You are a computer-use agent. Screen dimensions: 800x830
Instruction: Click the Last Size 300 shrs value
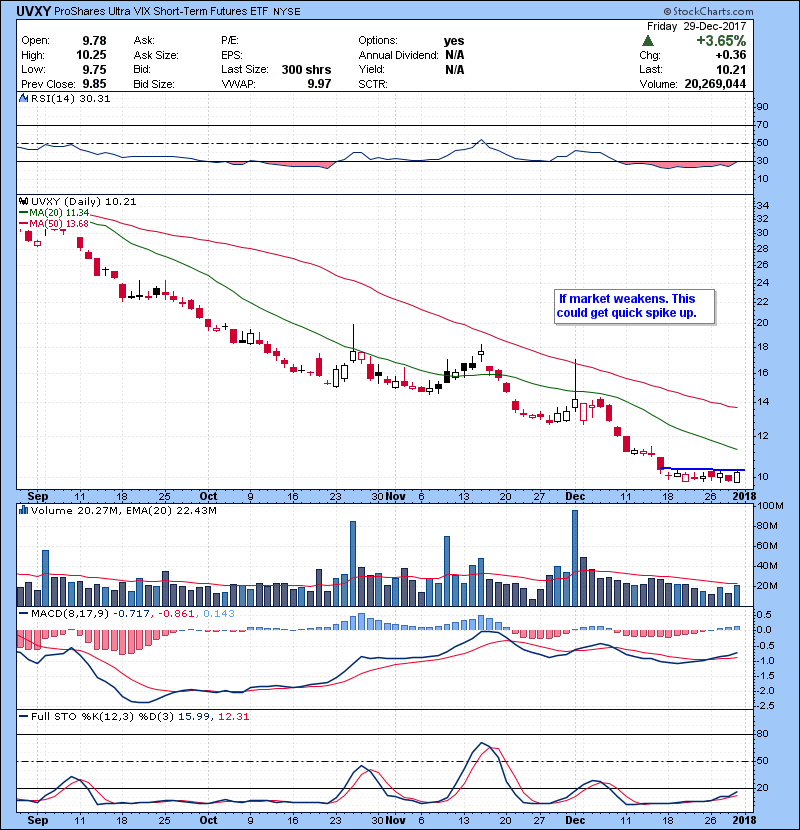pyautogui.click(x=306, y=69)
